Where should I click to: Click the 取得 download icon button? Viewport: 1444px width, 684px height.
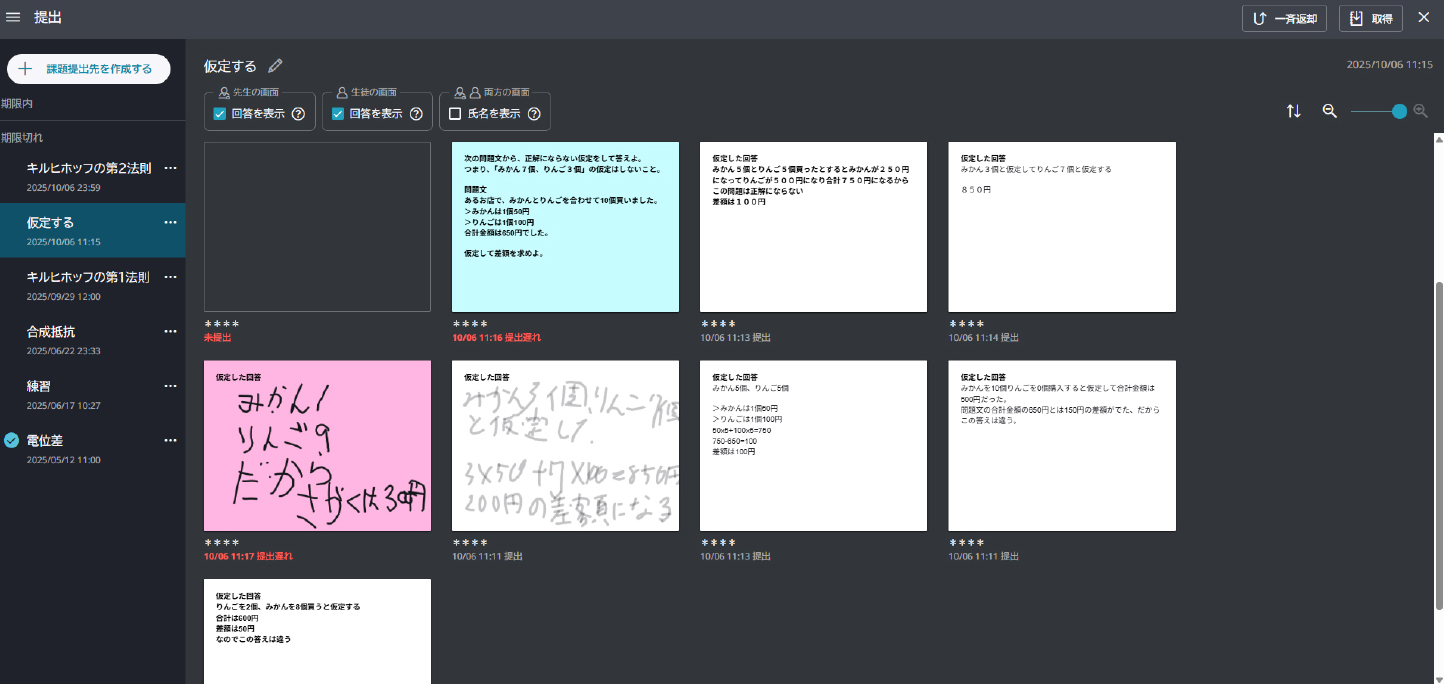coord(1370,17)
